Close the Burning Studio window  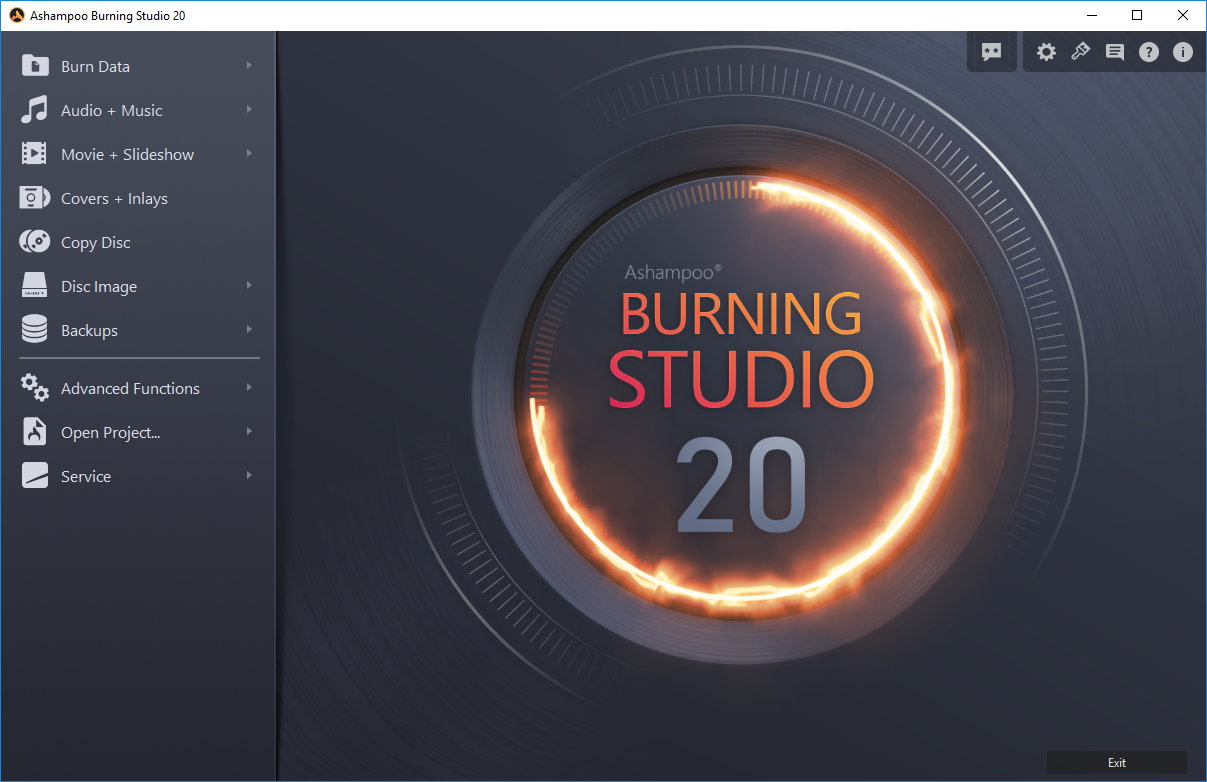click(1183, 15)
